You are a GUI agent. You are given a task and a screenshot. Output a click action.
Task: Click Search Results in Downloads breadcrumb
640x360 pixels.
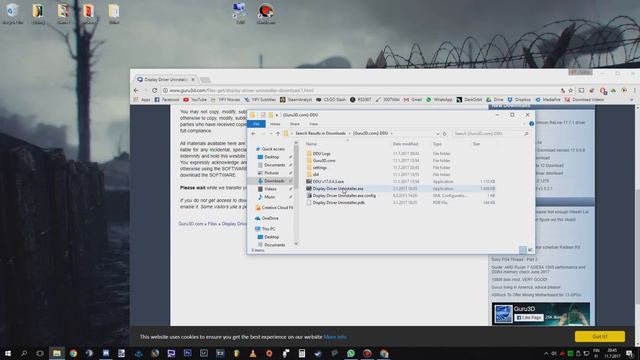tap(320, 133)
